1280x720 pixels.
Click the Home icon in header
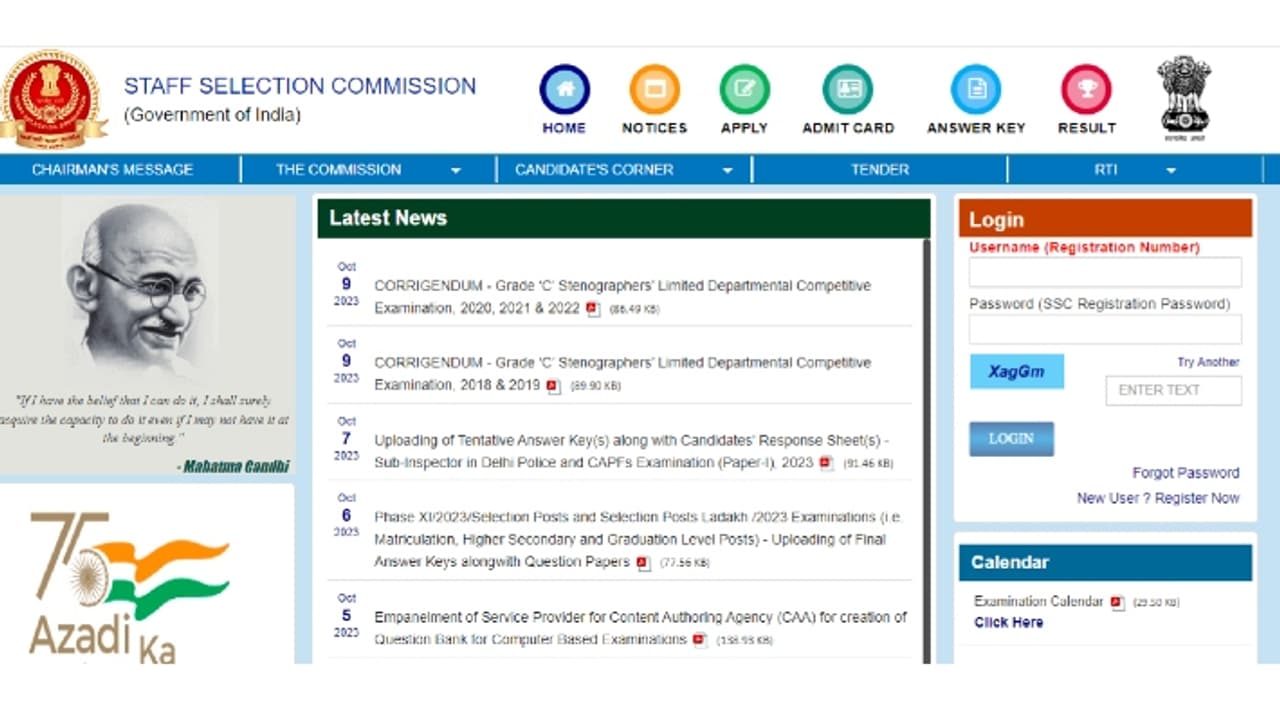point(564,90)
